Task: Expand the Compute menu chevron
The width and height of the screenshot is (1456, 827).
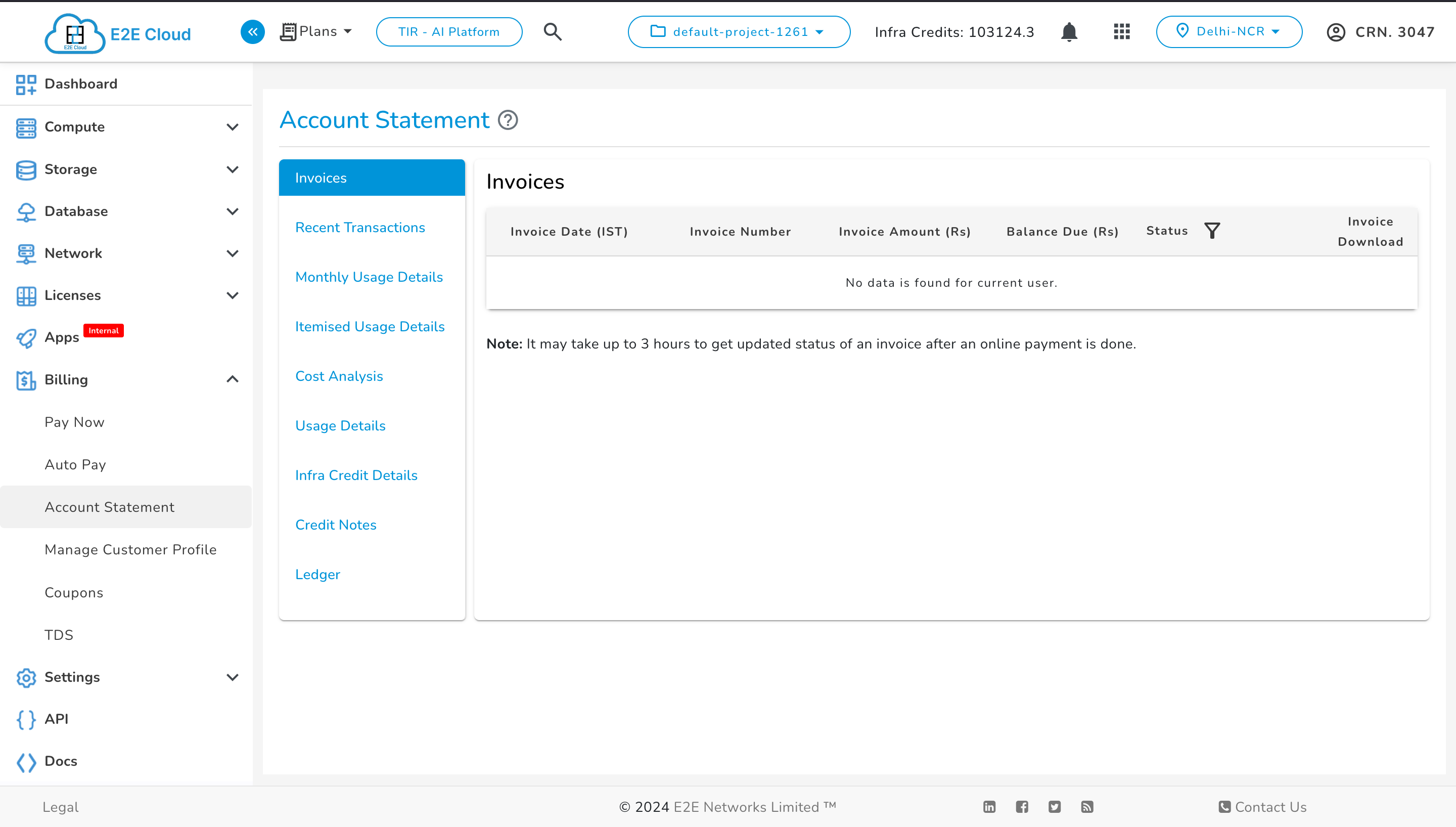Action: click(x=232, y=127)
